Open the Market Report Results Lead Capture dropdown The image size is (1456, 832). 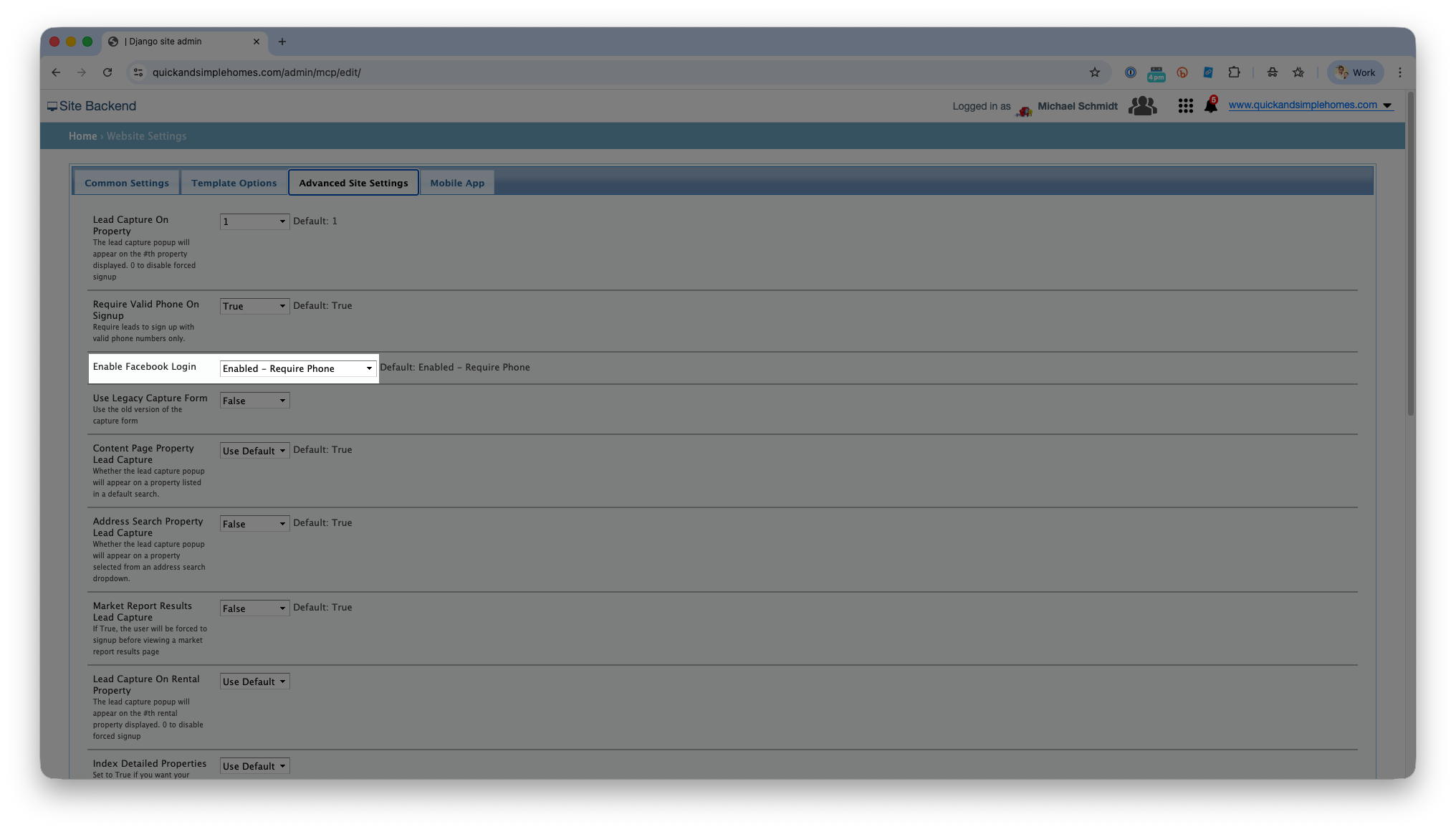[254, 608]
